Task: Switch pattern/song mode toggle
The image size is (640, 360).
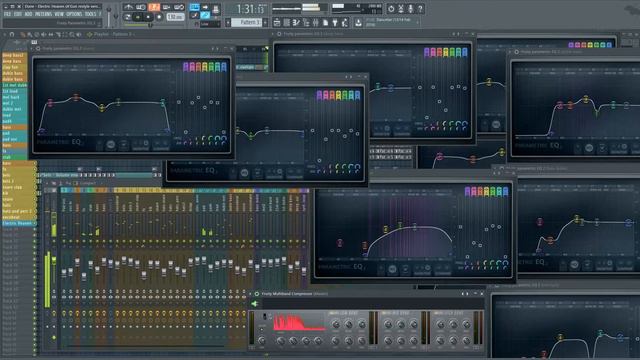Action: click(x=128, y=17)
